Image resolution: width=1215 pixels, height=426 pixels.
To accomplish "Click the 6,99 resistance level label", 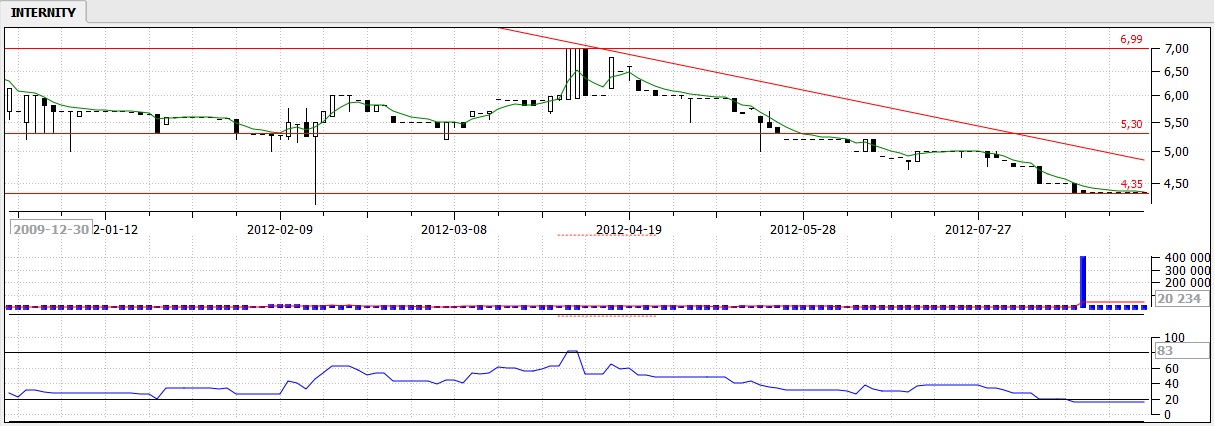I will click(x=1130, y=39).
